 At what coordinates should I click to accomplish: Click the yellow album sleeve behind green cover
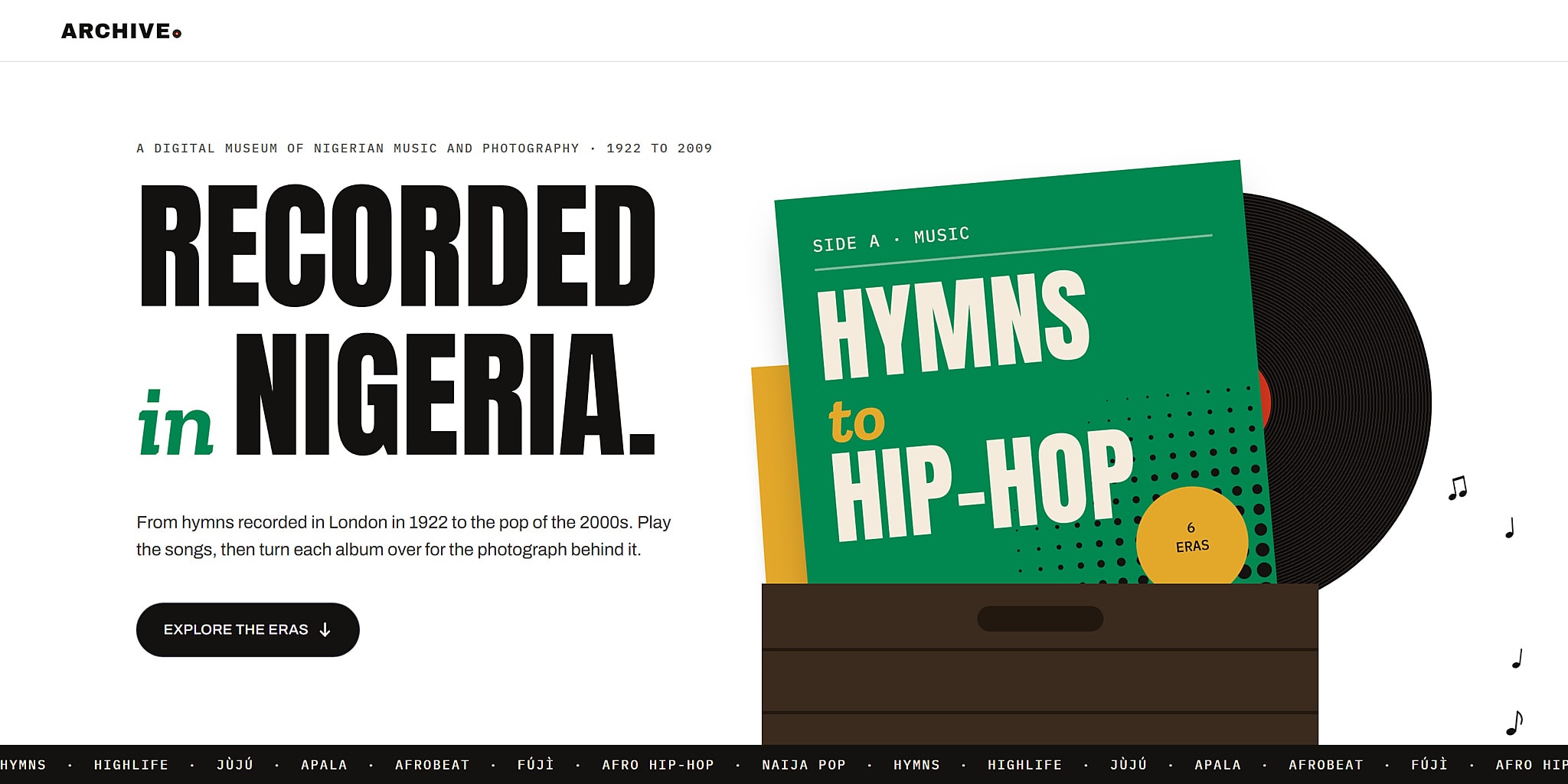pyautogui.click(x=777, y=475)
